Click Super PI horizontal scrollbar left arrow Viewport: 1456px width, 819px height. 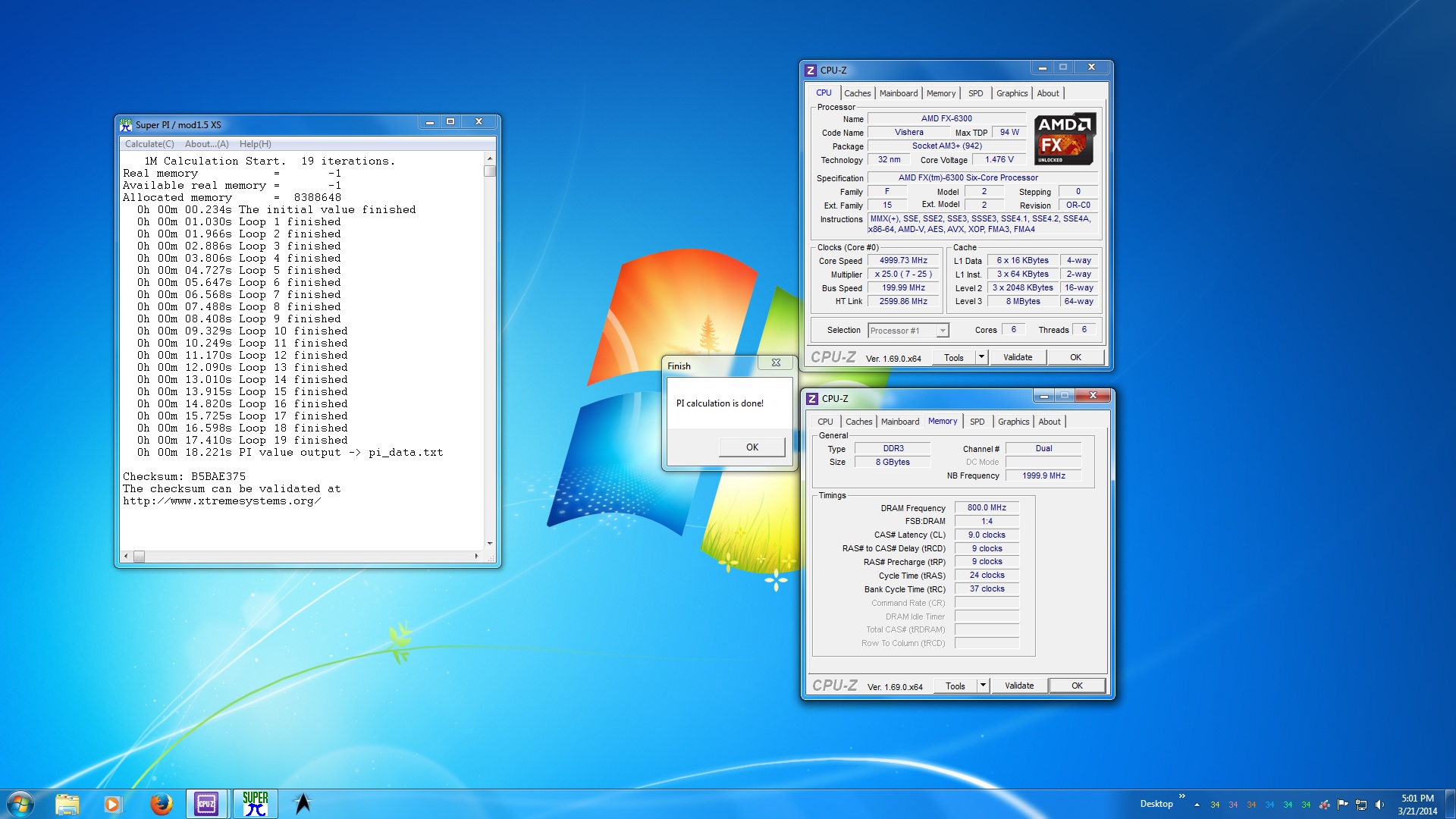(126, 557)
